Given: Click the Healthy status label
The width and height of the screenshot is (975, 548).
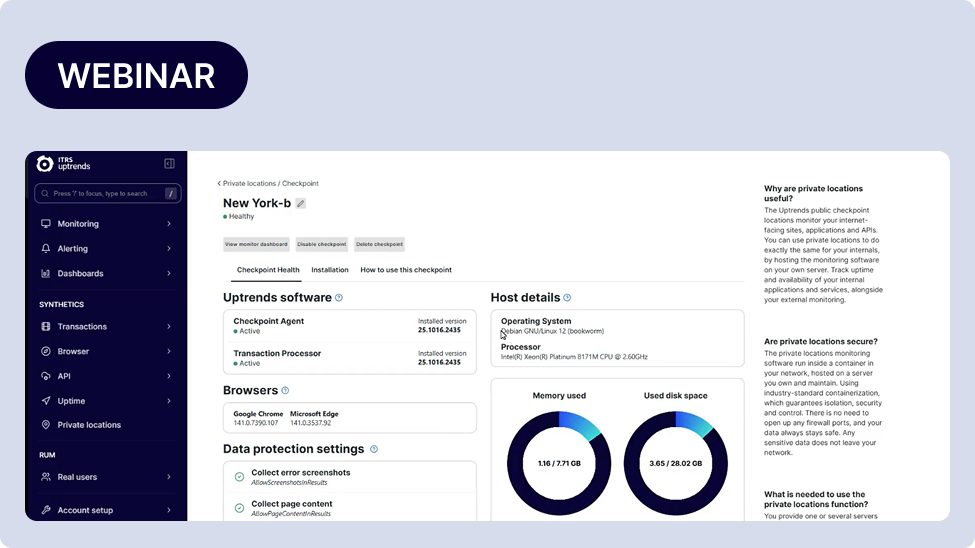Looking at the screenshot, I should coord(239,216).
